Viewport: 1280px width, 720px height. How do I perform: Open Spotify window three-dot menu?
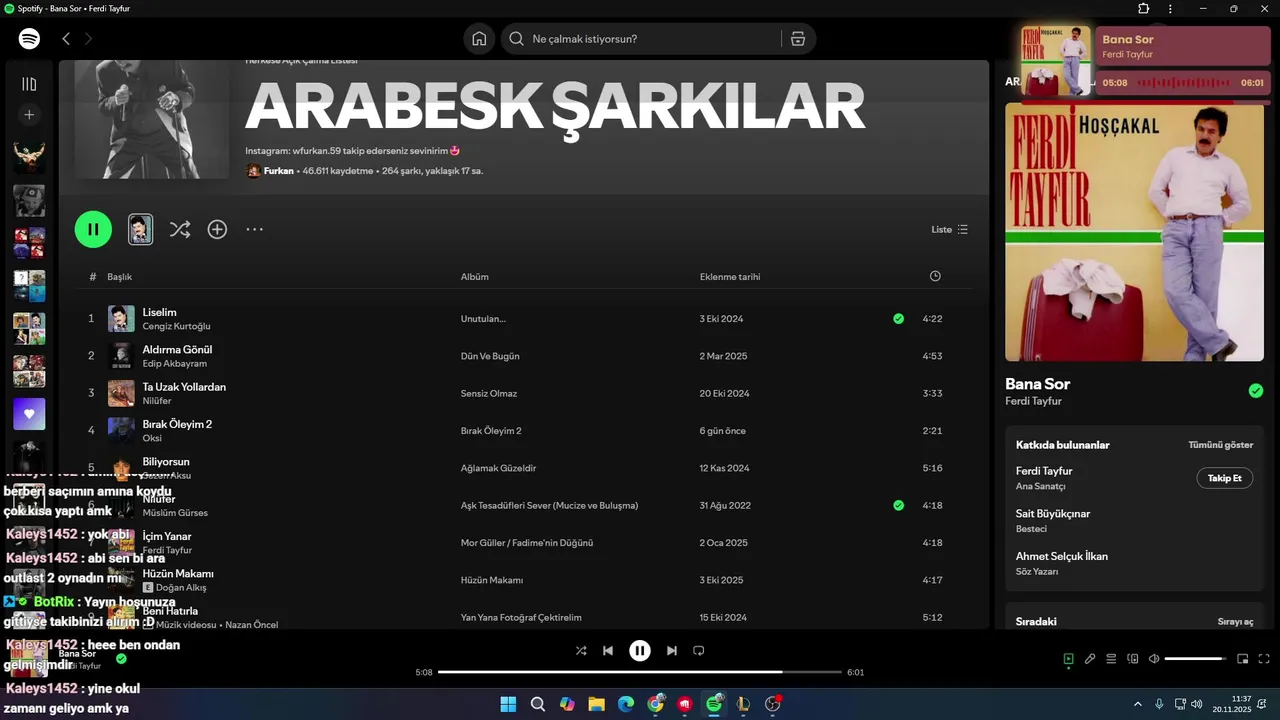(x=1169, y=8)
